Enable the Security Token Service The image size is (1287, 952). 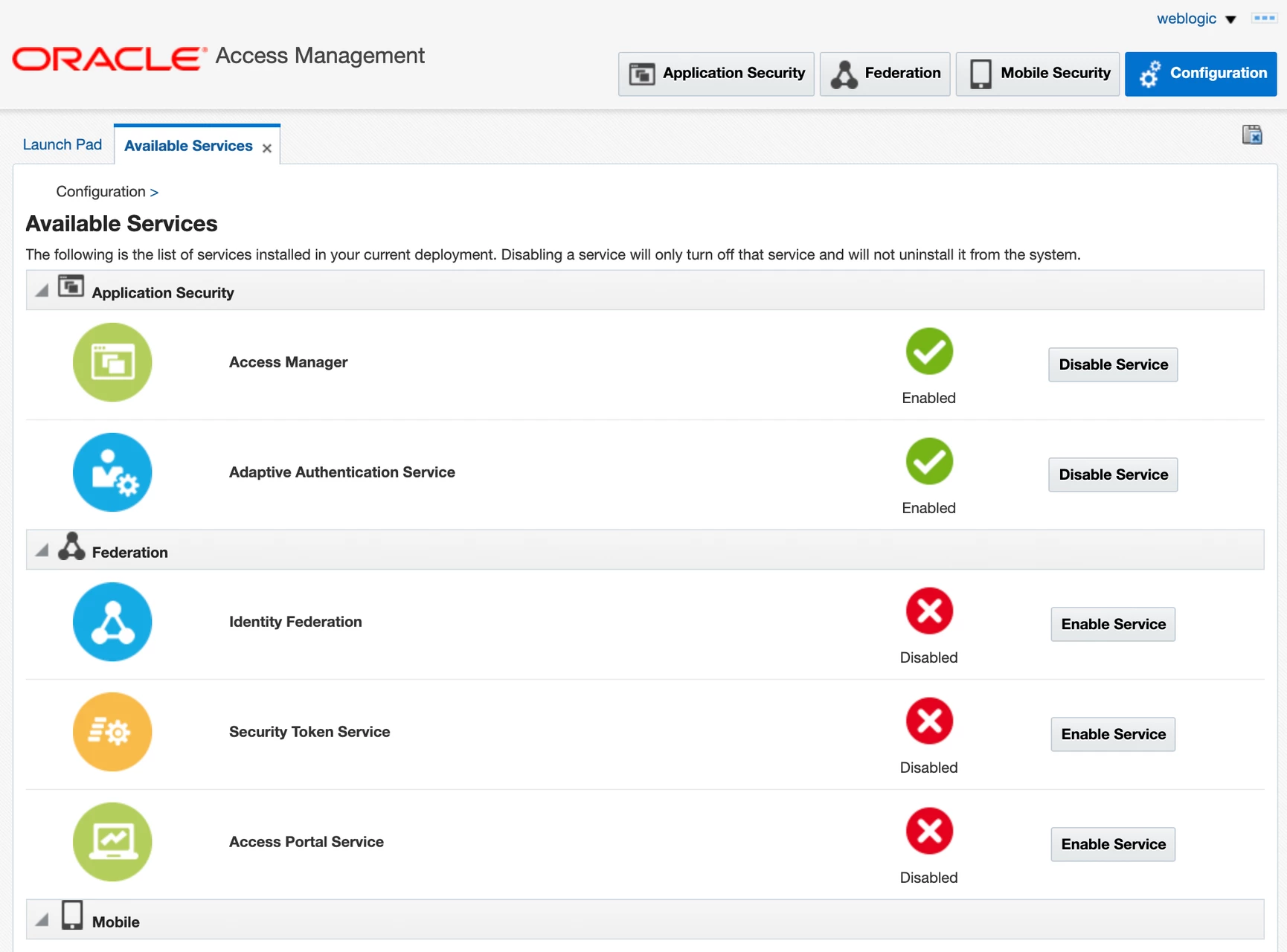(x=1113, y=734)
